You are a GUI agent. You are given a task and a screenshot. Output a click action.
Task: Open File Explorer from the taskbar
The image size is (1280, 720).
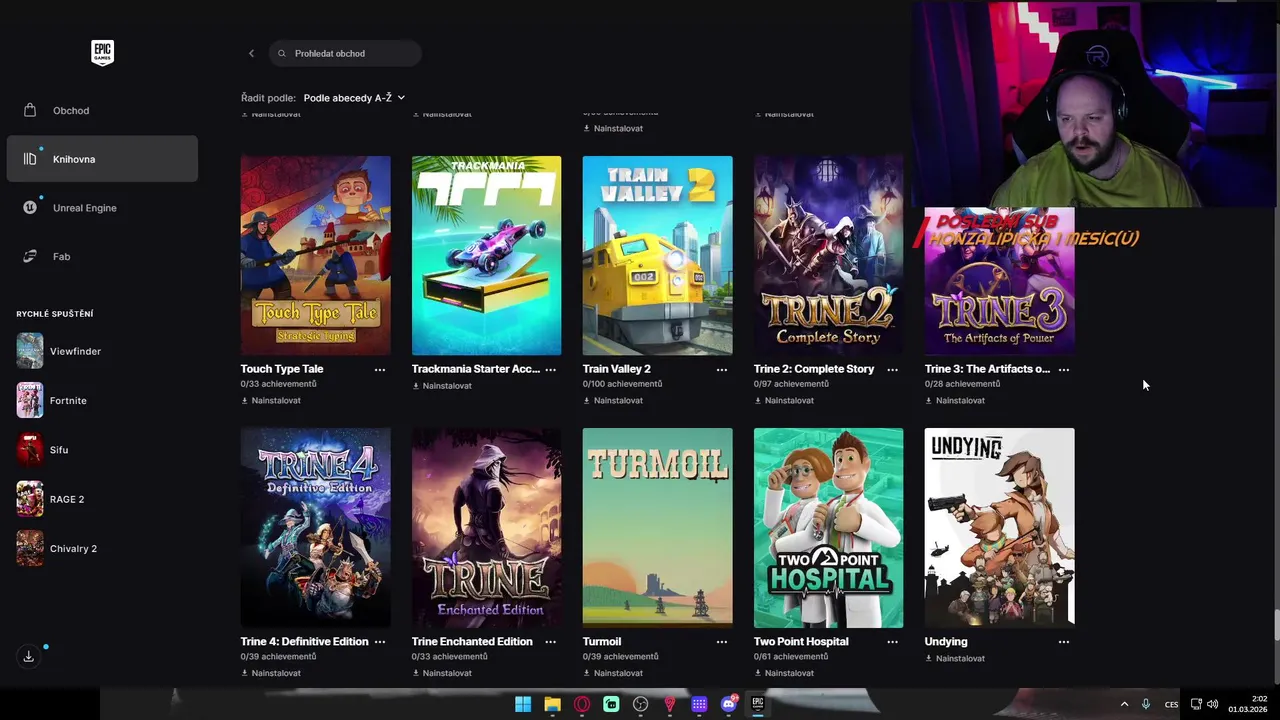(552, 704)
